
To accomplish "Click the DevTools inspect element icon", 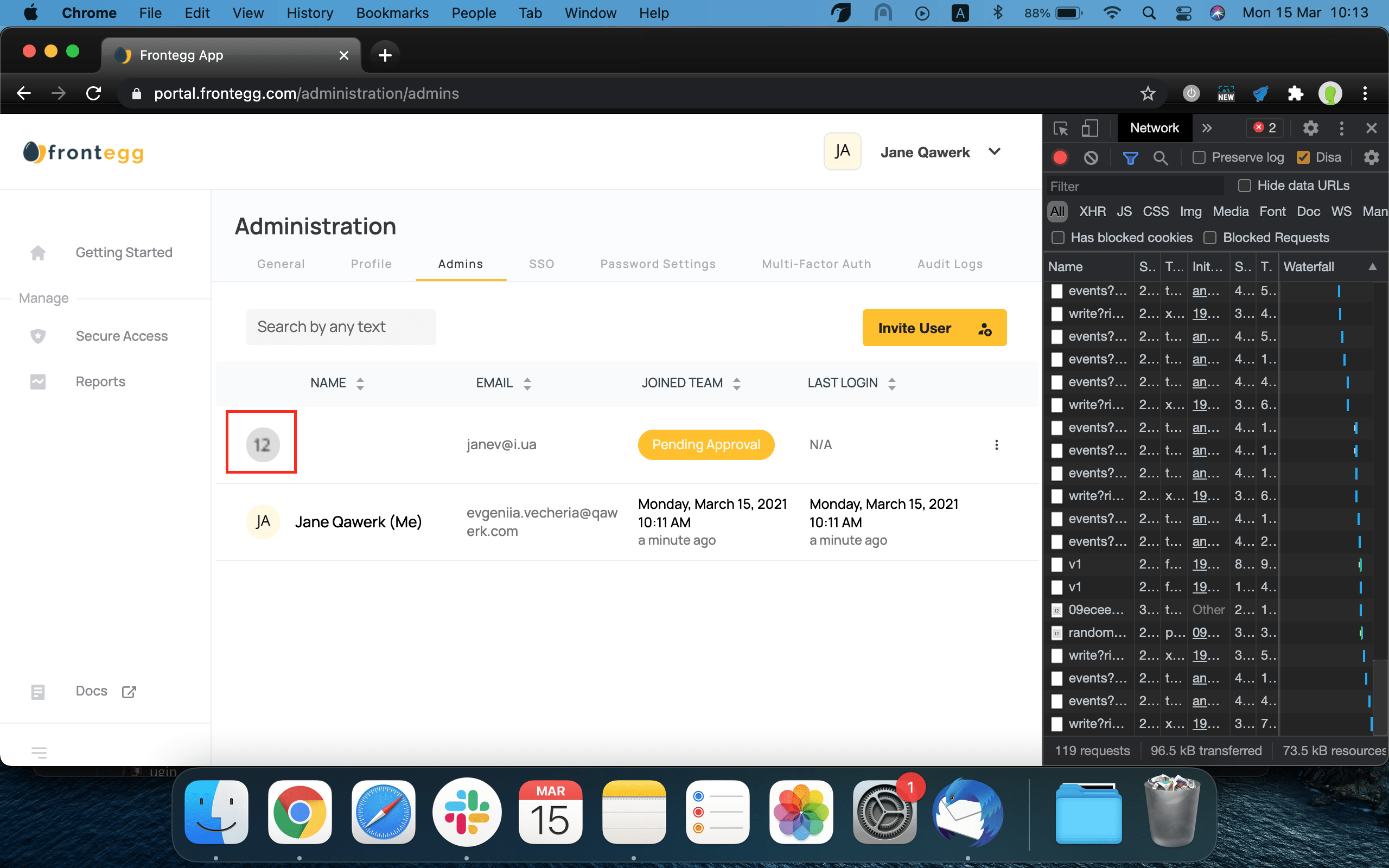I will [x=1060, y=128].
